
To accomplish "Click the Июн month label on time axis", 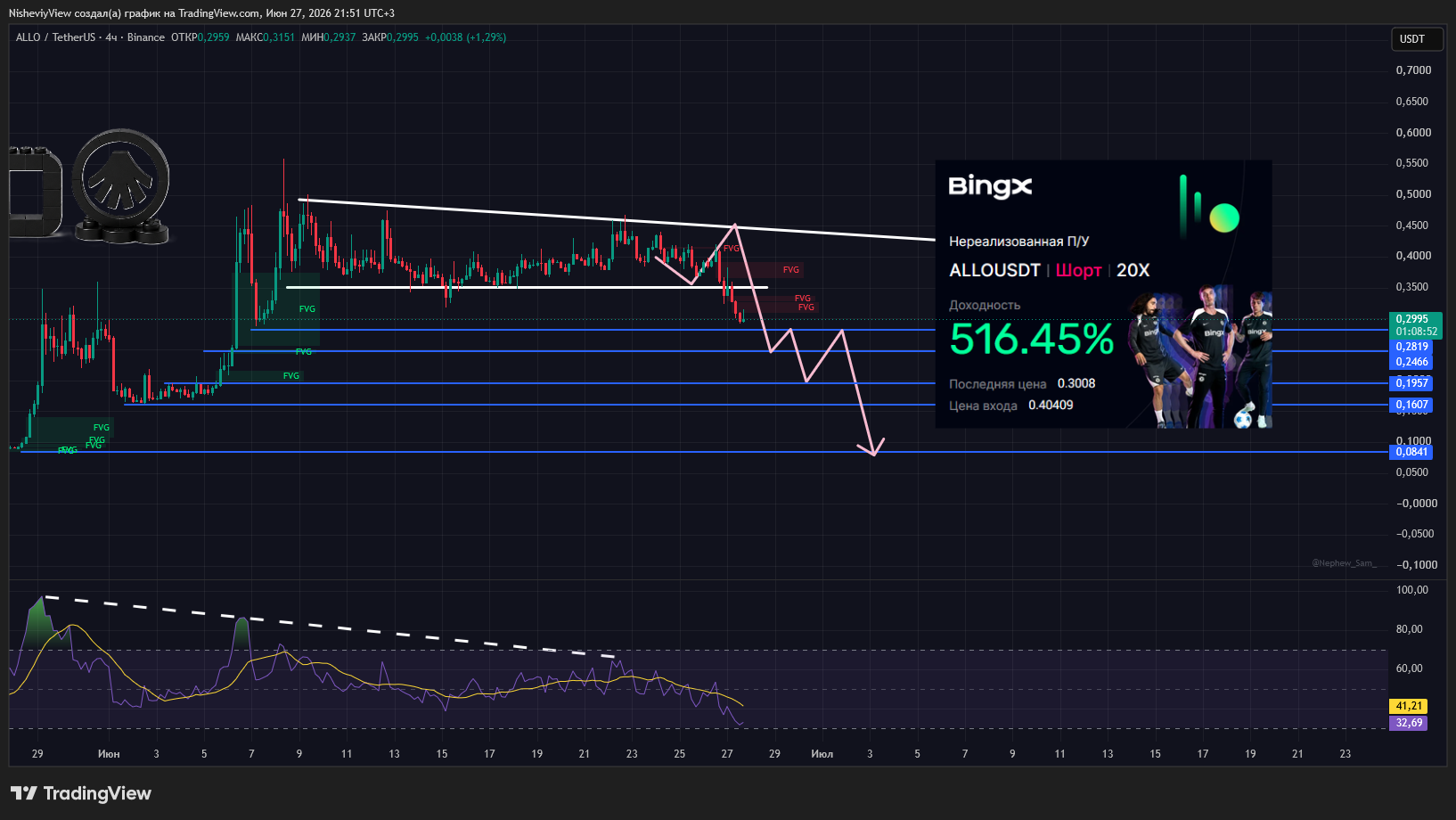I will [109, 754].
